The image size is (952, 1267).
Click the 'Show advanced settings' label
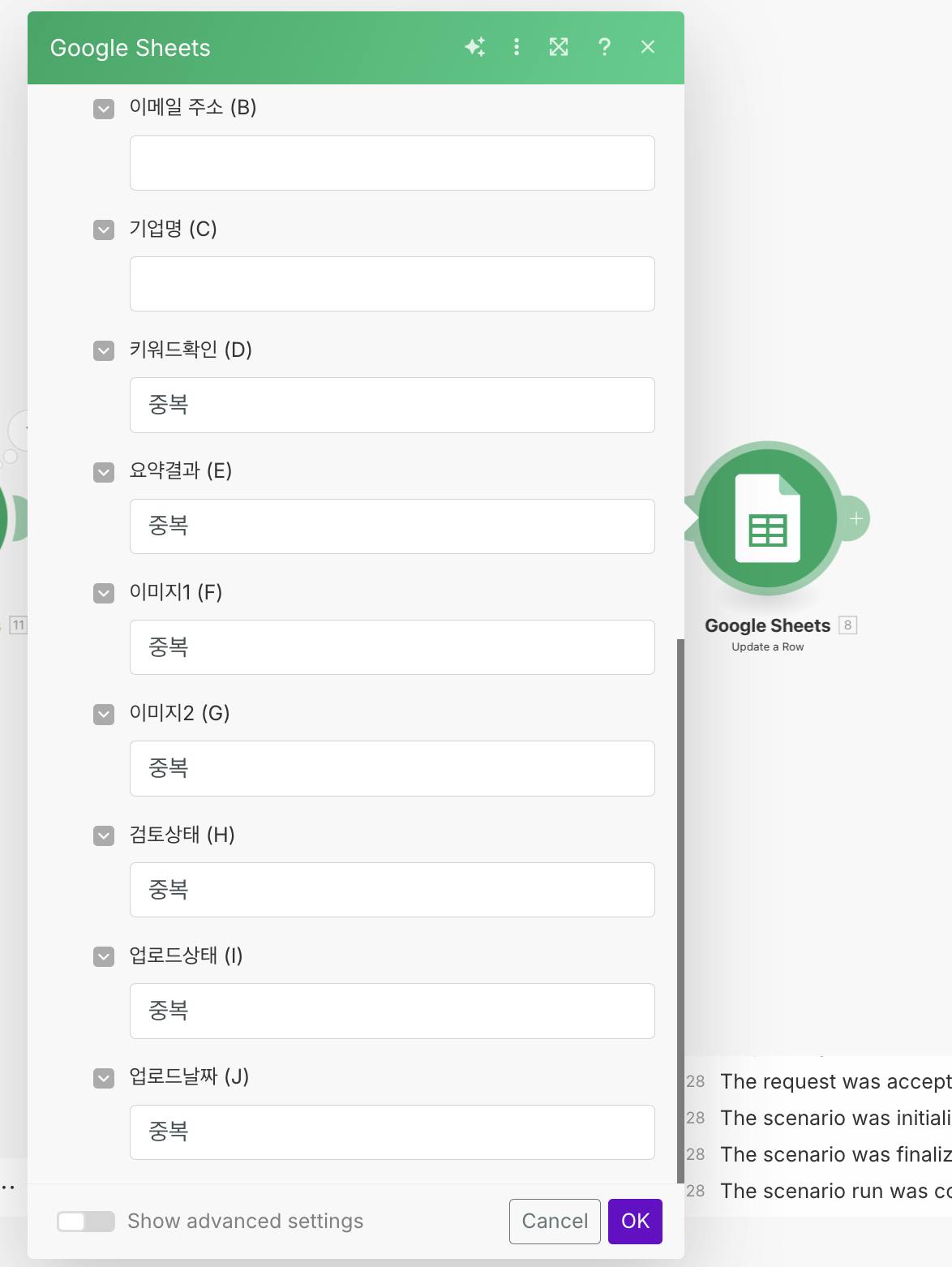pos(246,1221)
